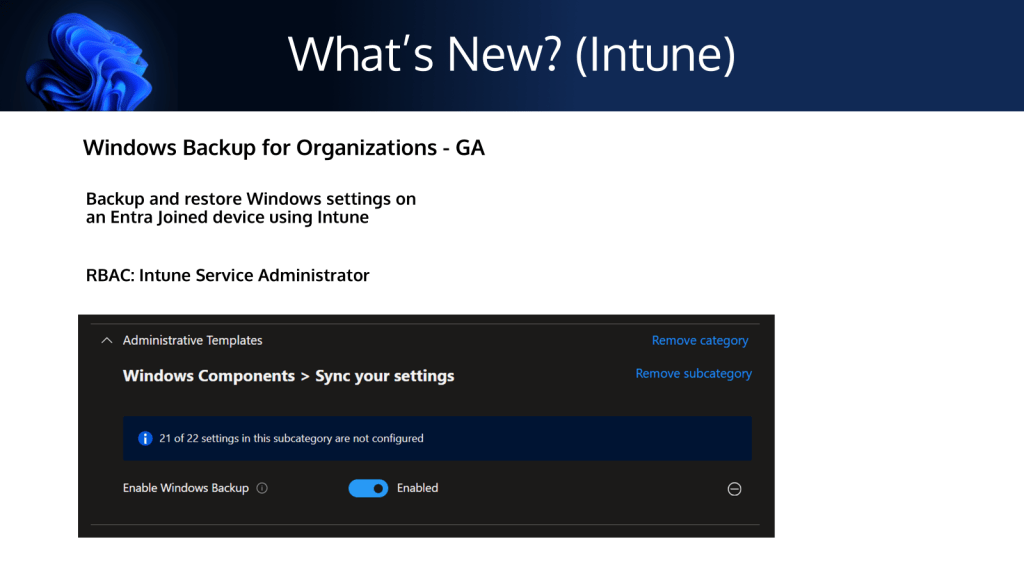Click Windows Backup for Organizations - GA heading
Viewport: 1024px width, 576px height.
283,148
